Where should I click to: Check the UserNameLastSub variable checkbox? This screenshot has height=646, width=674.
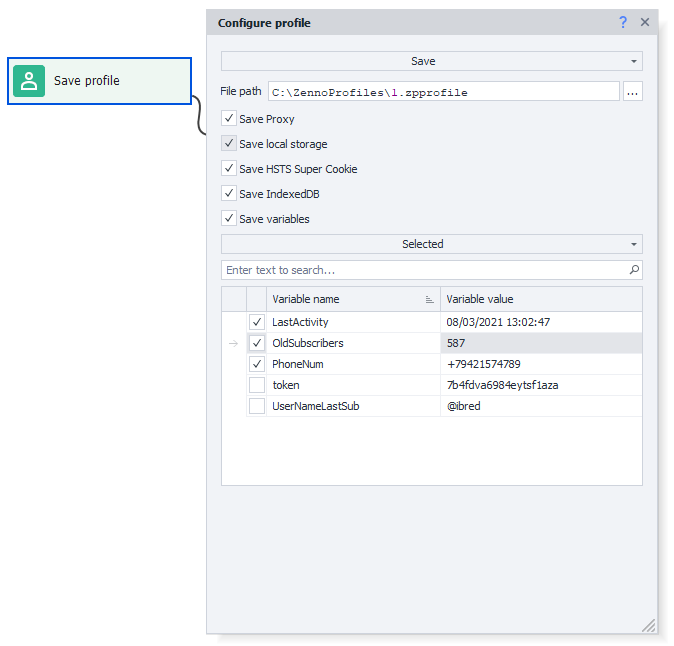pos(257,406)
